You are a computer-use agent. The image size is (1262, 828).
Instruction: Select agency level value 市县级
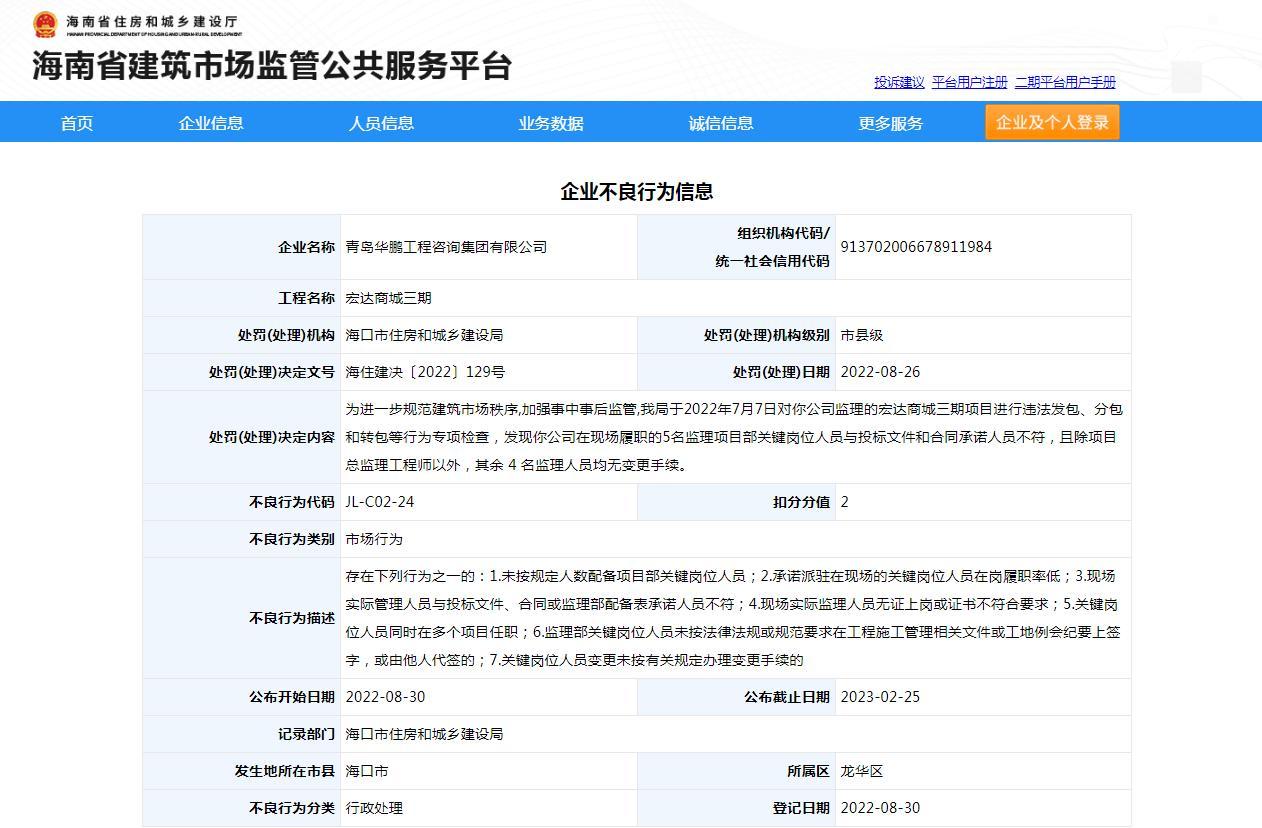pyautogui.click(x=862, y=335)
